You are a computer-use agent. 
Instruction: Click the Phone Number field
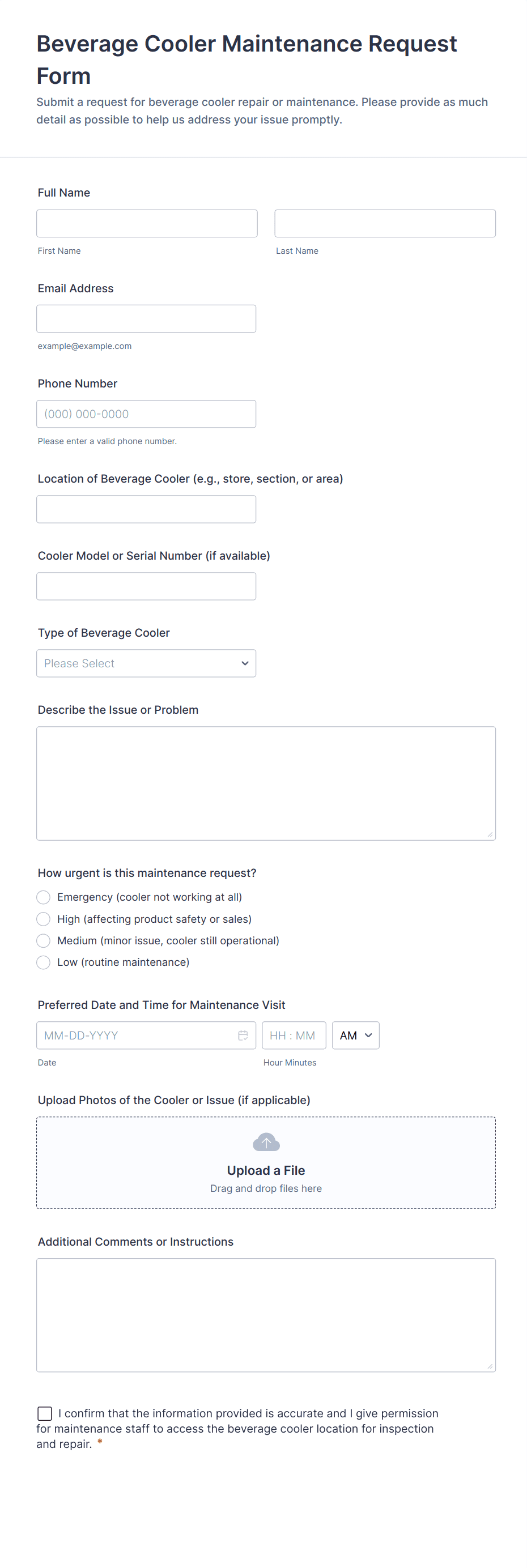tap(146, 414)
